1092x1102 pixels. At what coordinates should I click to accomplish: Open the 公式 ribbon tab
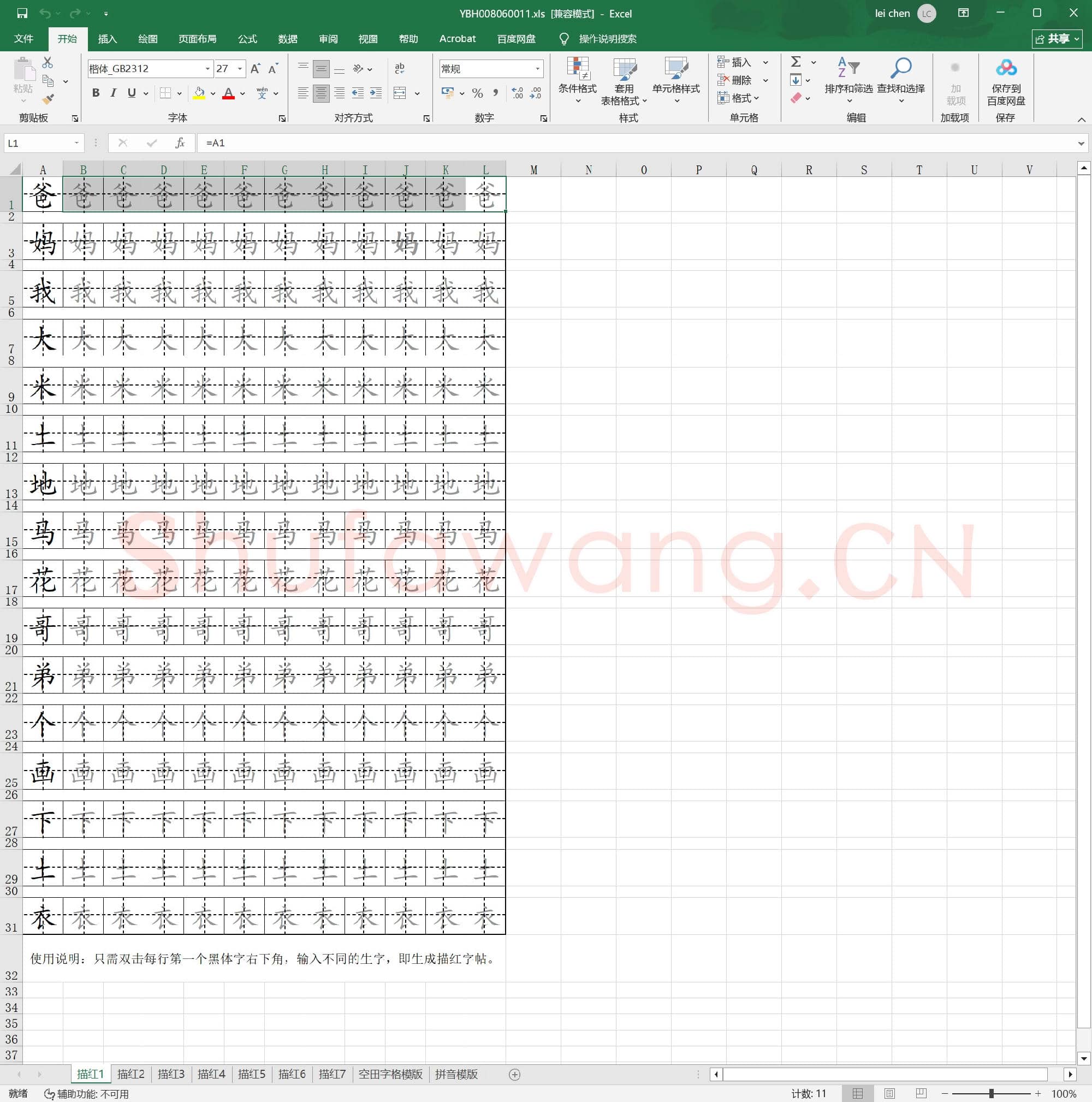click(x=247, y=39)
